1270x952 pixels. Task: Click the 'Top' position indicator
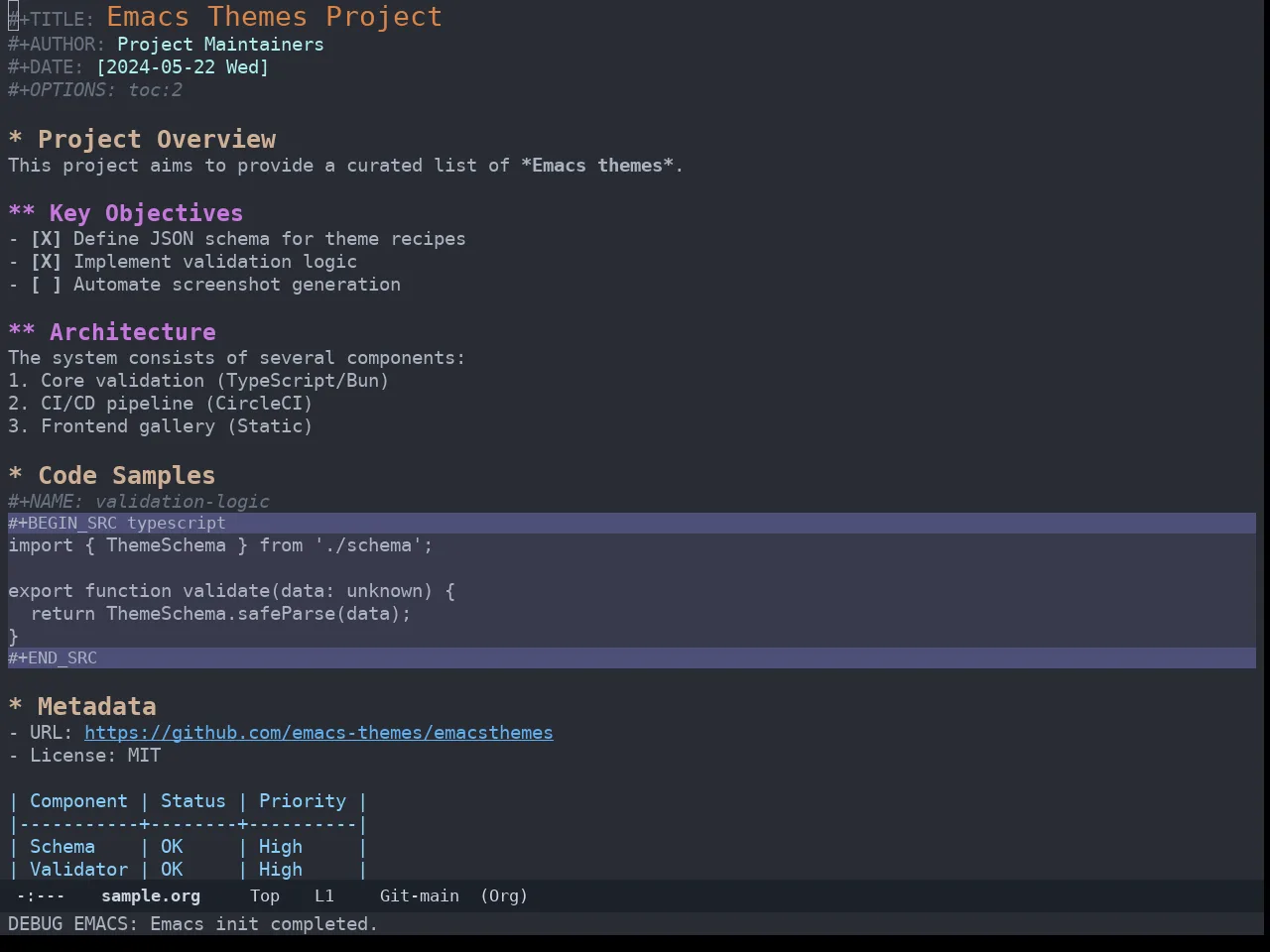point(265,895)
